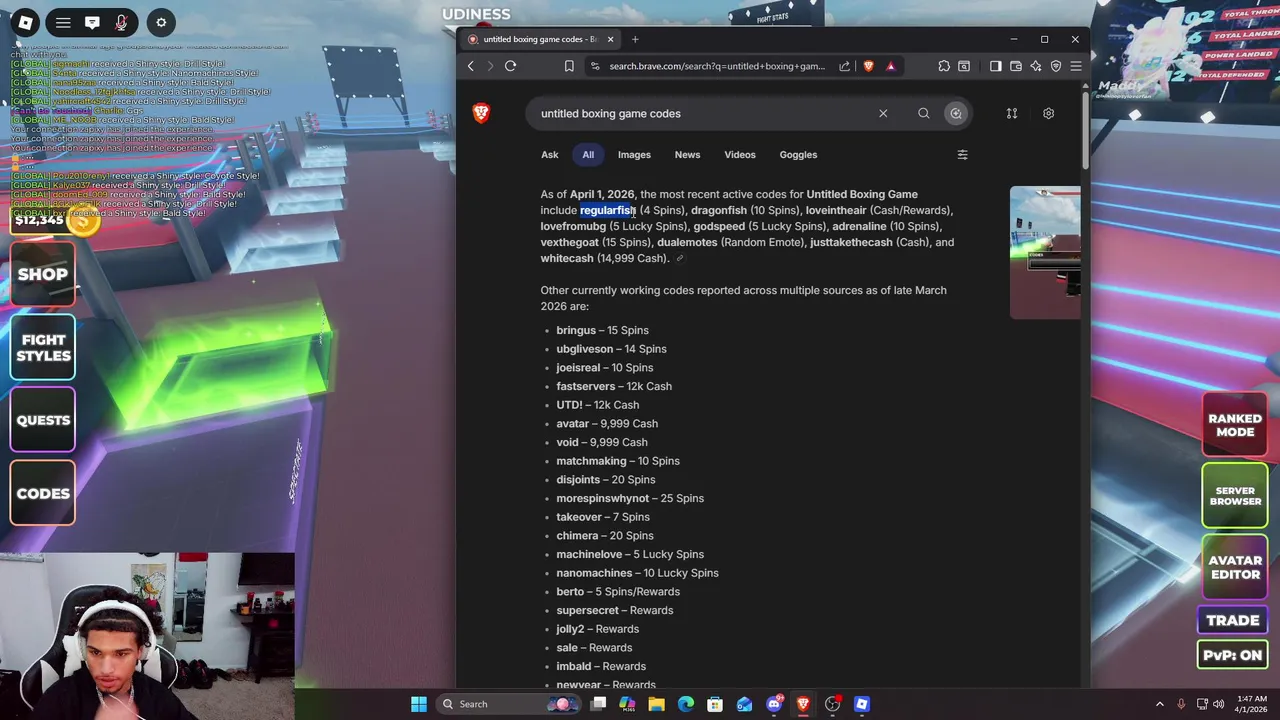Switch to the Videos tab
This screenshot has width=1280, height=720.
pyautogui.click(x=740, y=155)
